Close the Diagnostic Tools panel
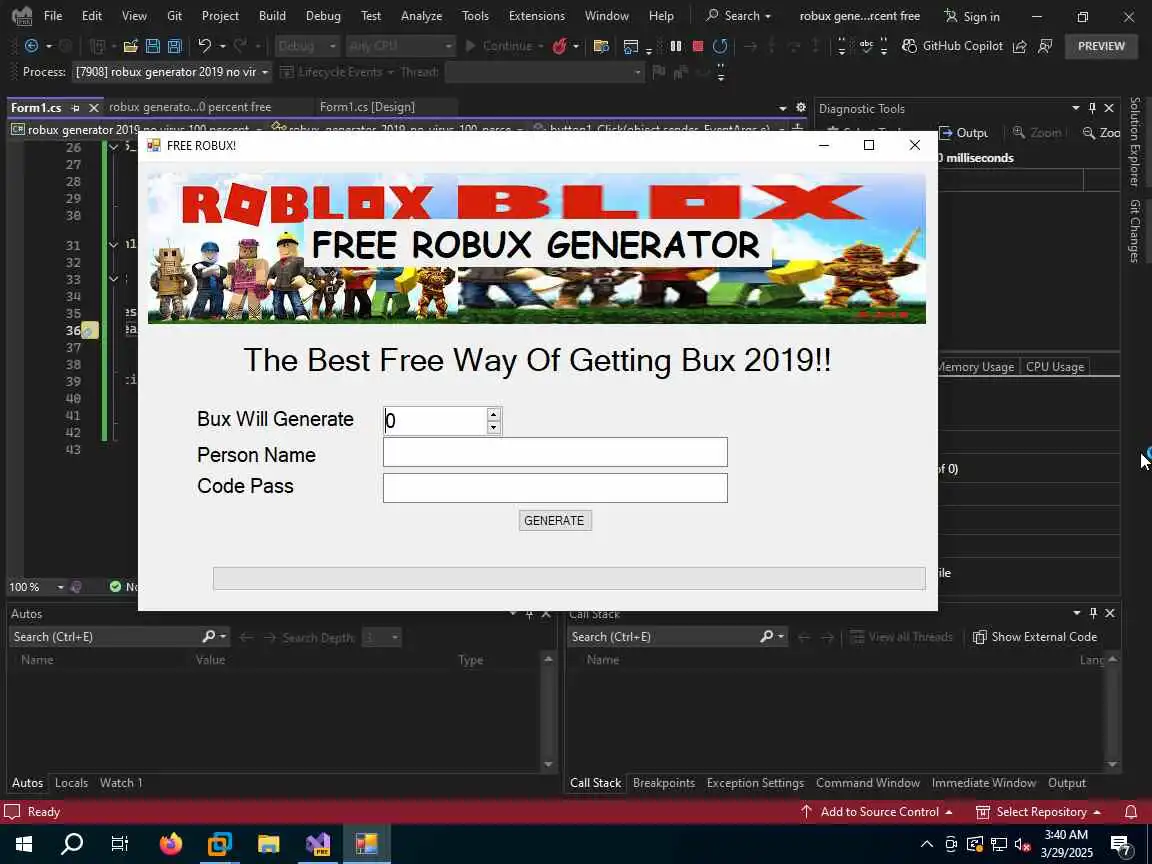Viewport: 1152px width, 864px height. pos(1109,108)
